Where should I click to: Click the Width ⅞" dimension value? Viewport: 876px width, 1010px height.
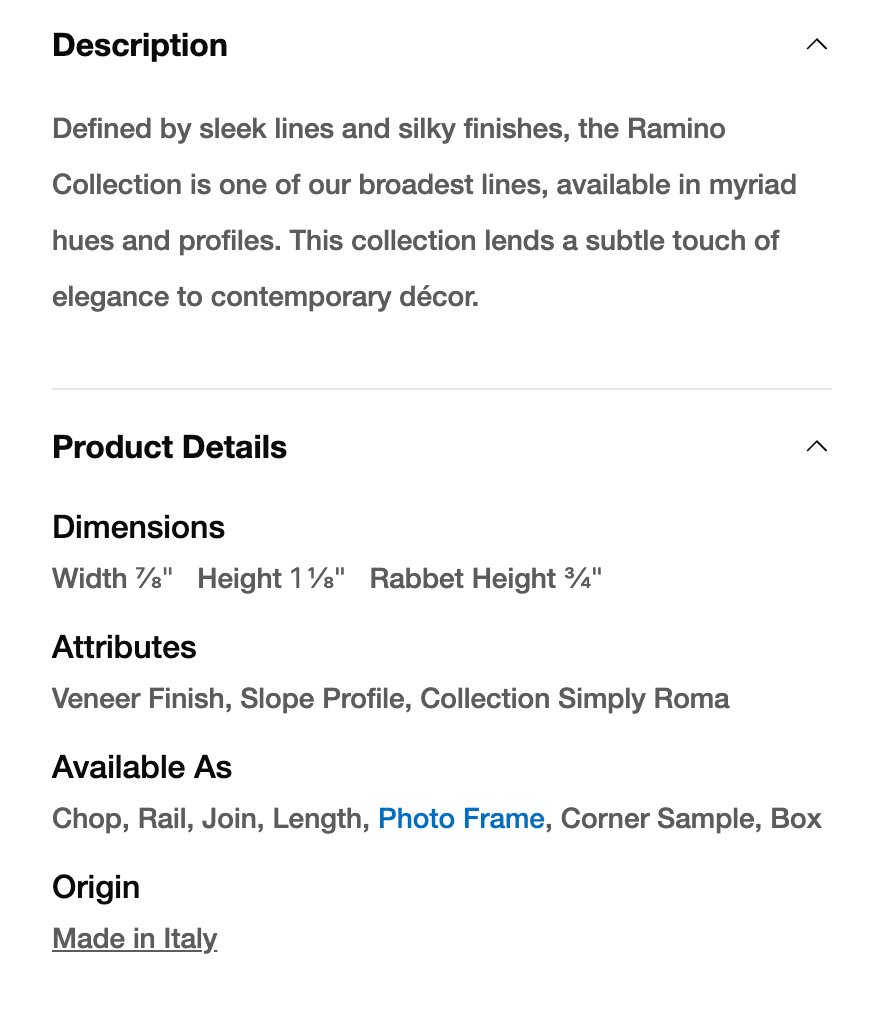(112, 579)
